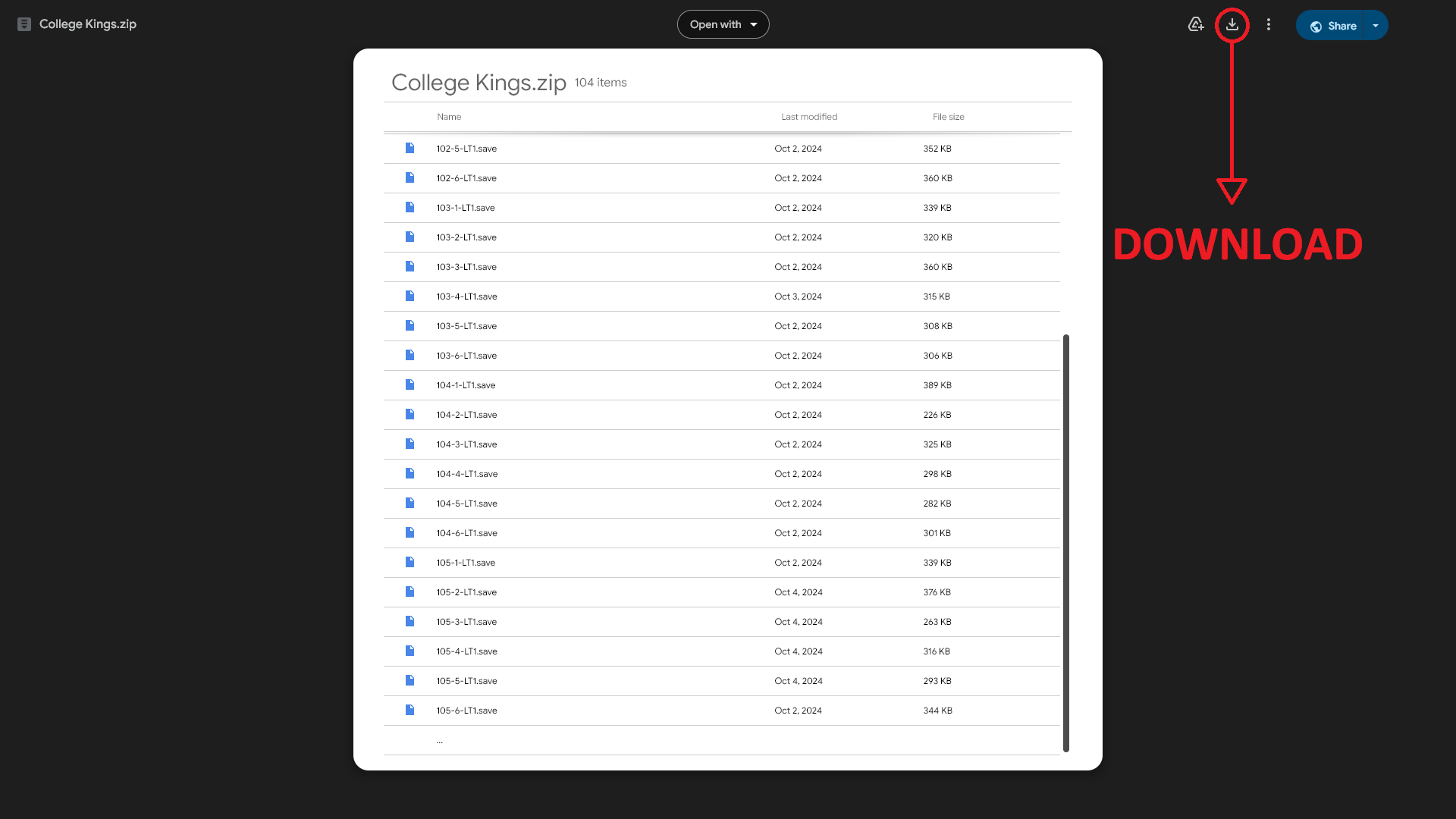Click file icon of 104-4-LT1.save
The image size is (1456, 819).
[x=409, y=473]
